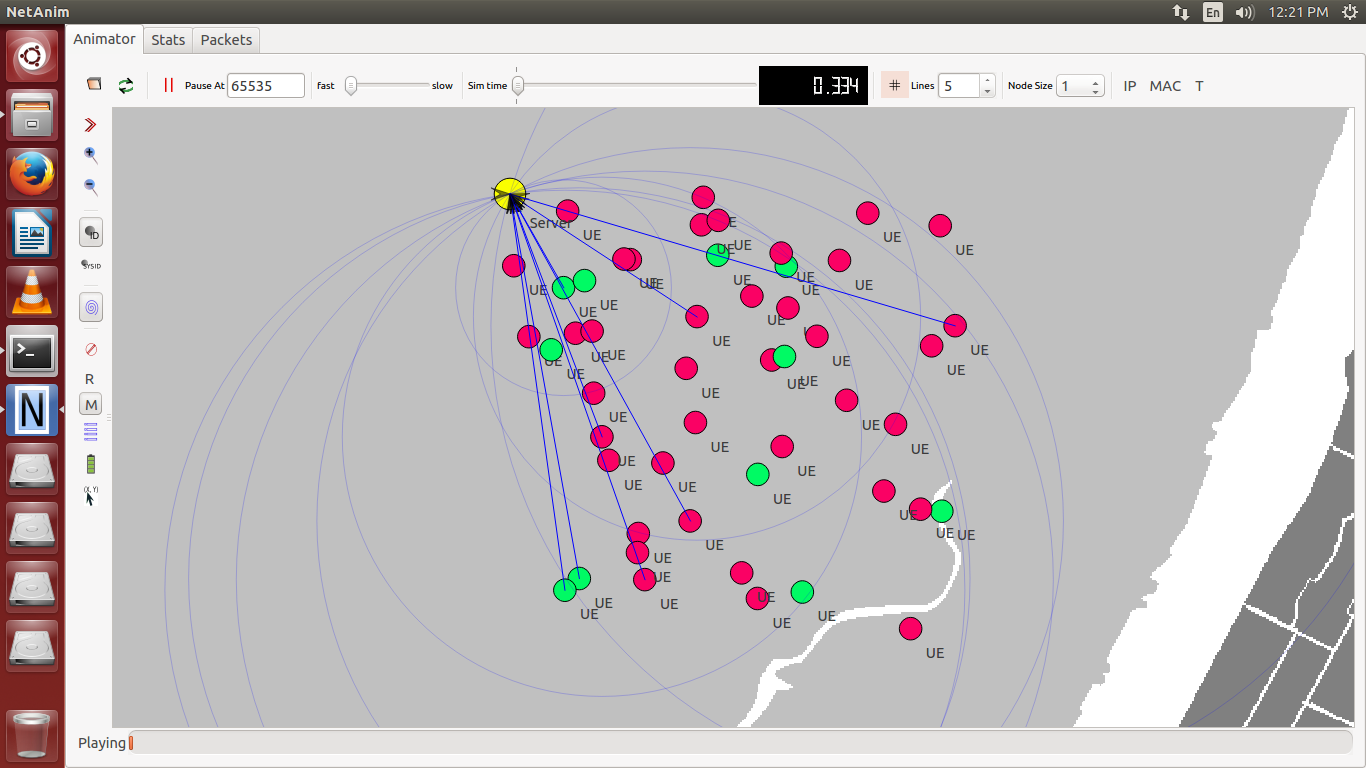Click the zoom in magnifier
Image resolution: width=1366 pixels, height=768 pixels.
pyautogui.click(x=91, y=155)
